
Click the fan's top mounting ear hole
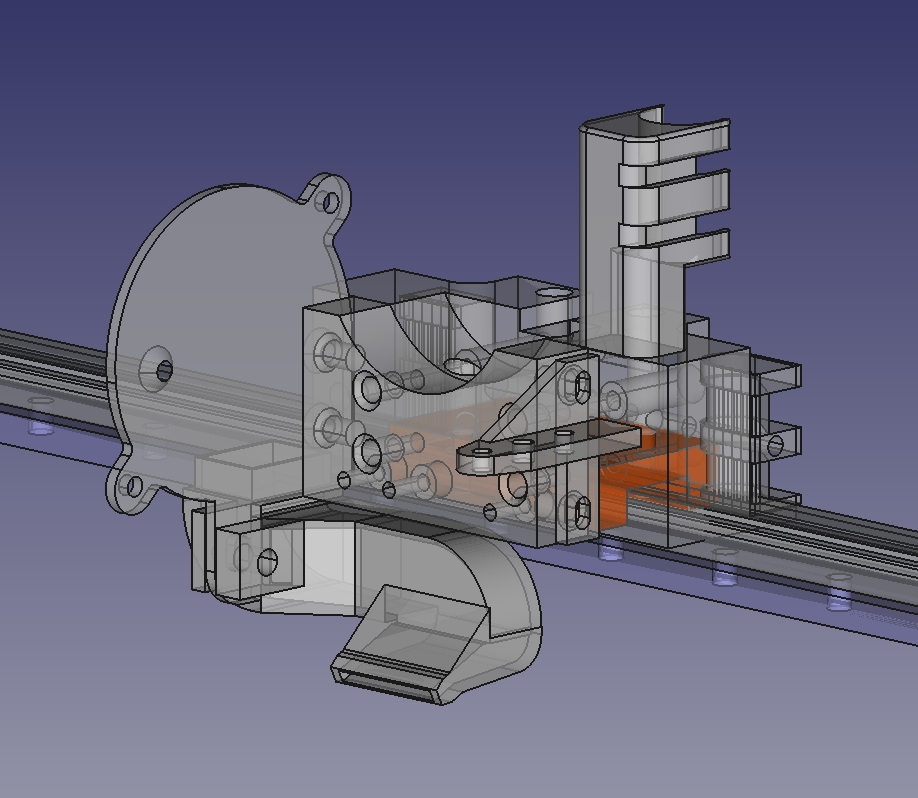tap(327, 201)
